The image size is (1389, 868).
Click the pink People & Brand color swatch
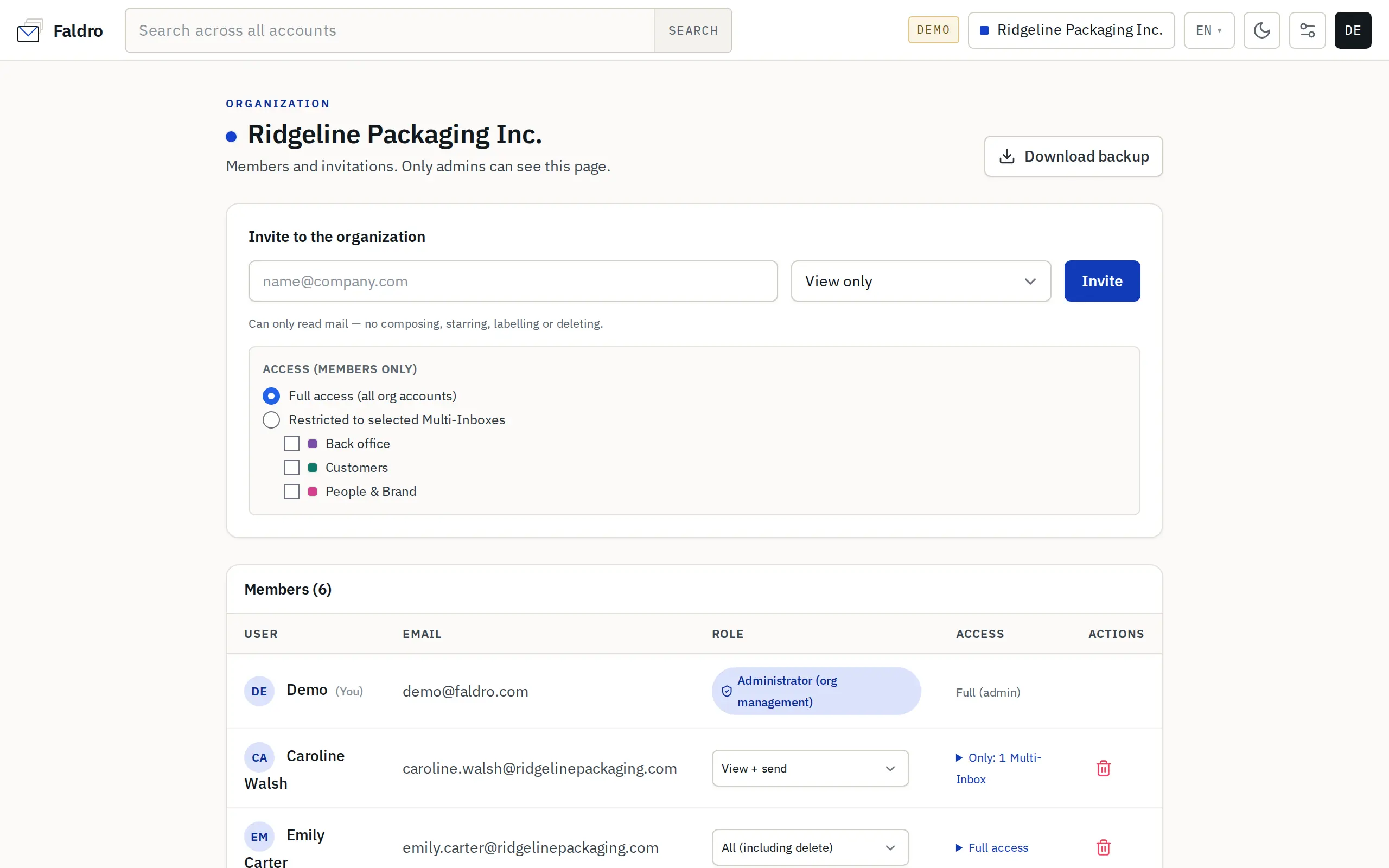tap(312, 492)
